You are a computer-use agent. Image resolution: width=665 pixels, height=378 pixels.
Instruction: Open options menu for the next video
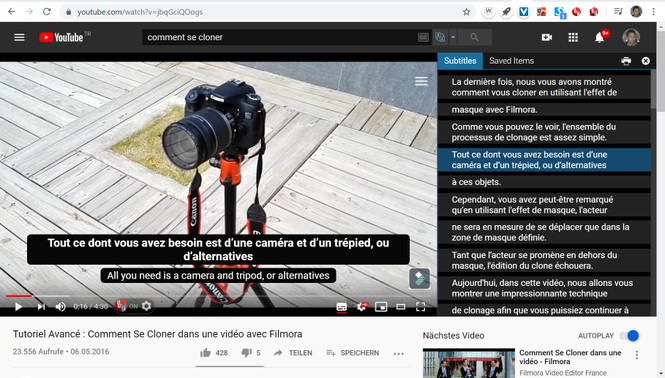[x=636, y=355]
